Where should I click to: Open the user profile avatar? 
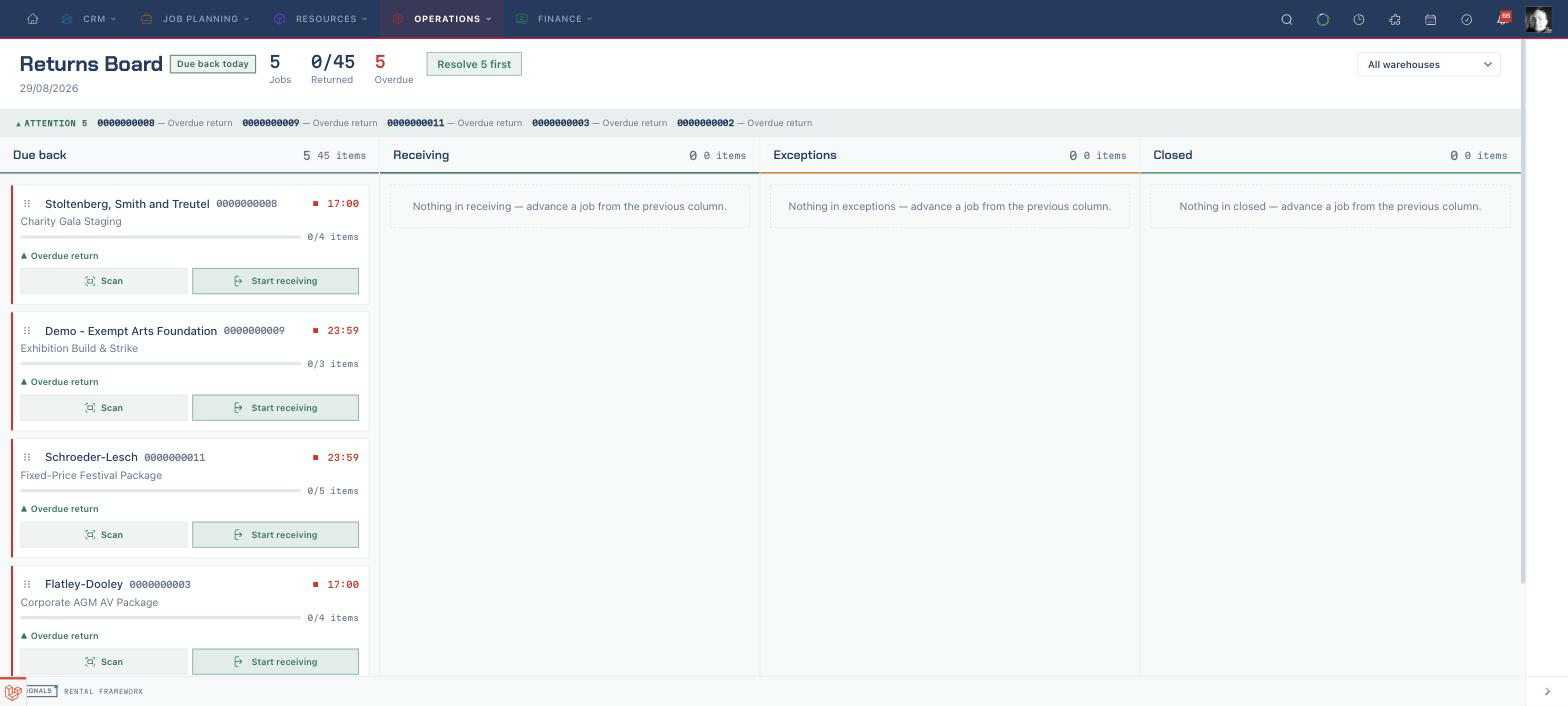tap(1538, 19)
